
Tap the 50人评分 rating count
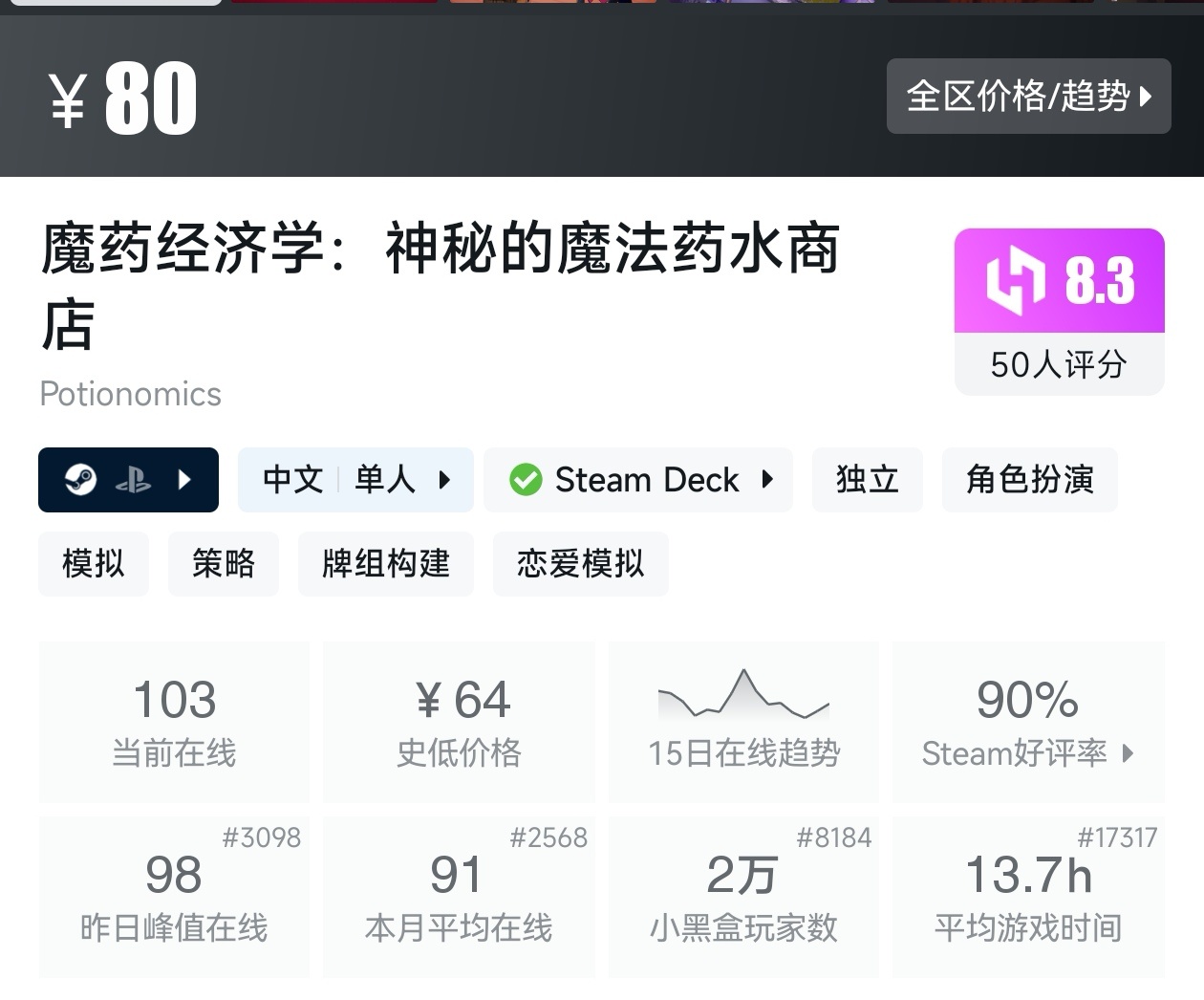[x=1059, y=364]
